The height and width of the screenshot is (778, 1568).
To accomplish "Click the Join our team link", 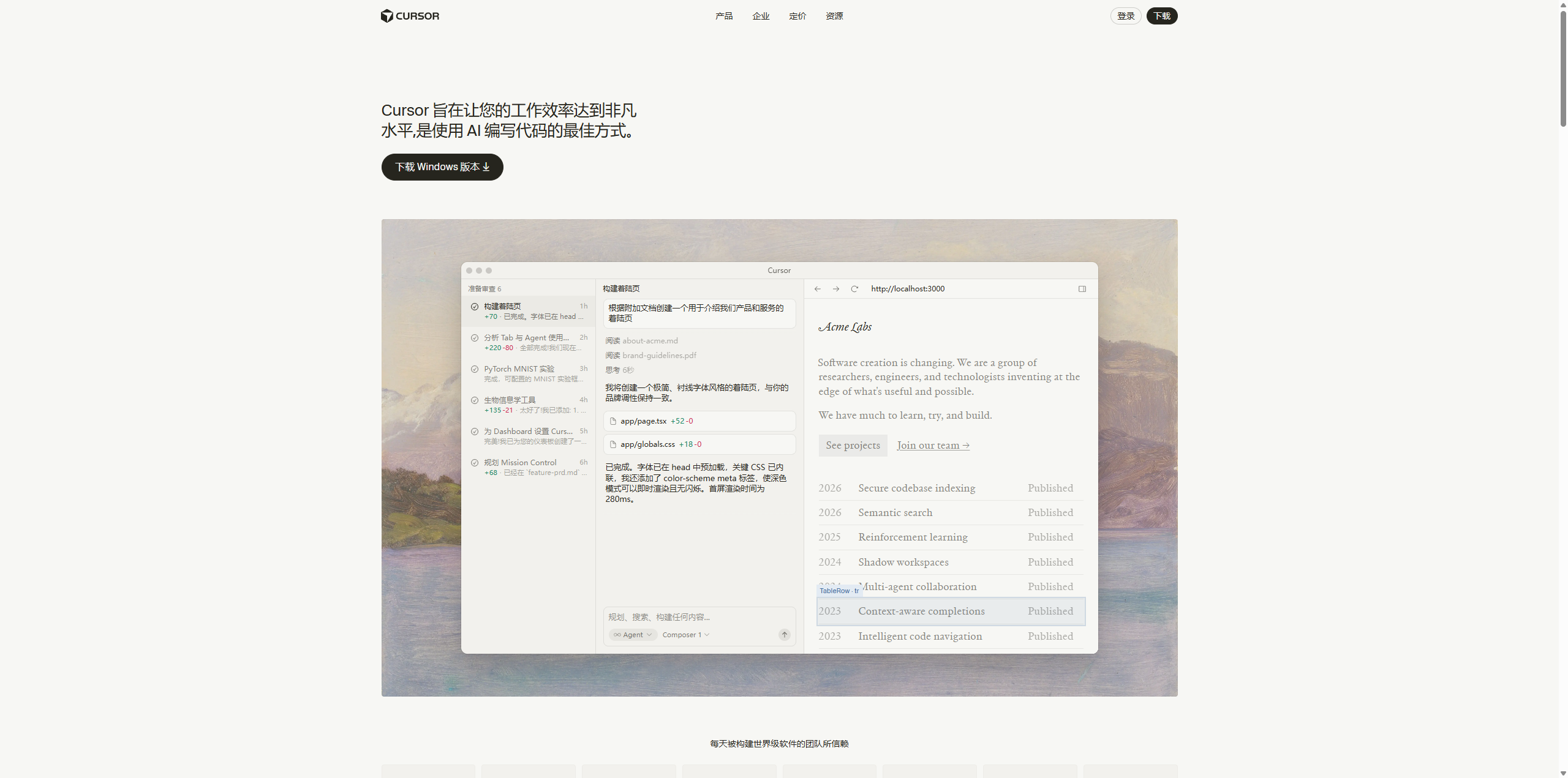I will click(x=933, y=446).
